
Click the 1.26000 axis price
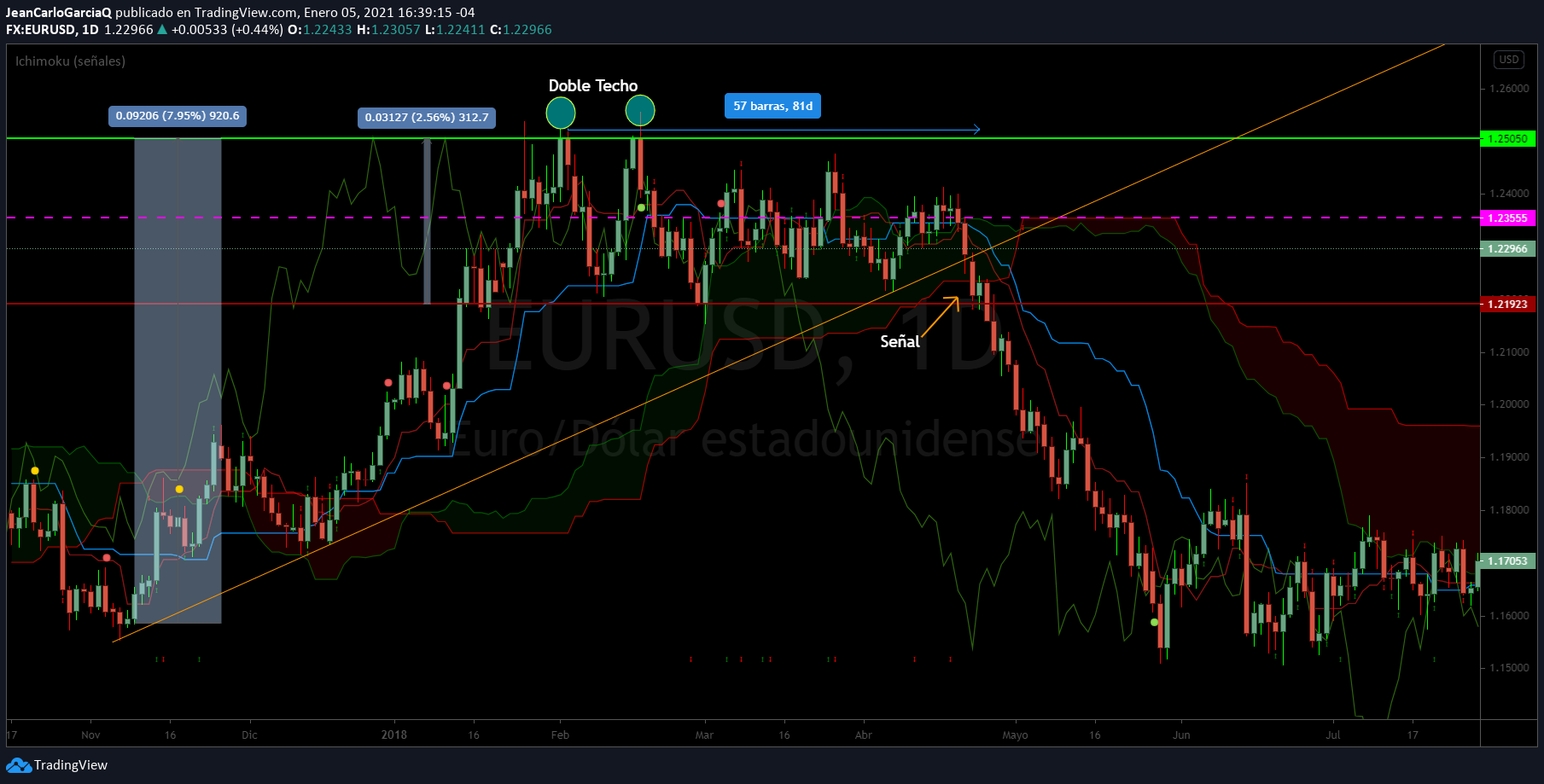tap(1509, 89)
